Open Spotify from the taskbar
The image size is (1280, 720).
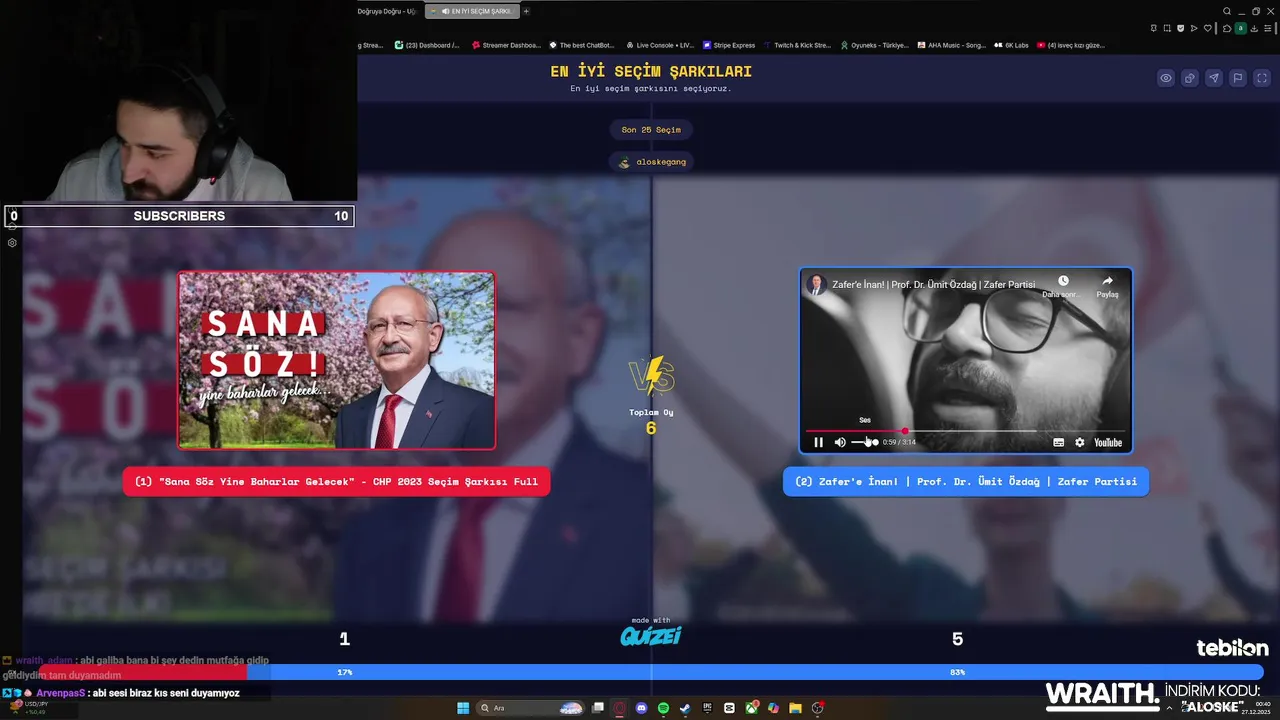(663, 708)
